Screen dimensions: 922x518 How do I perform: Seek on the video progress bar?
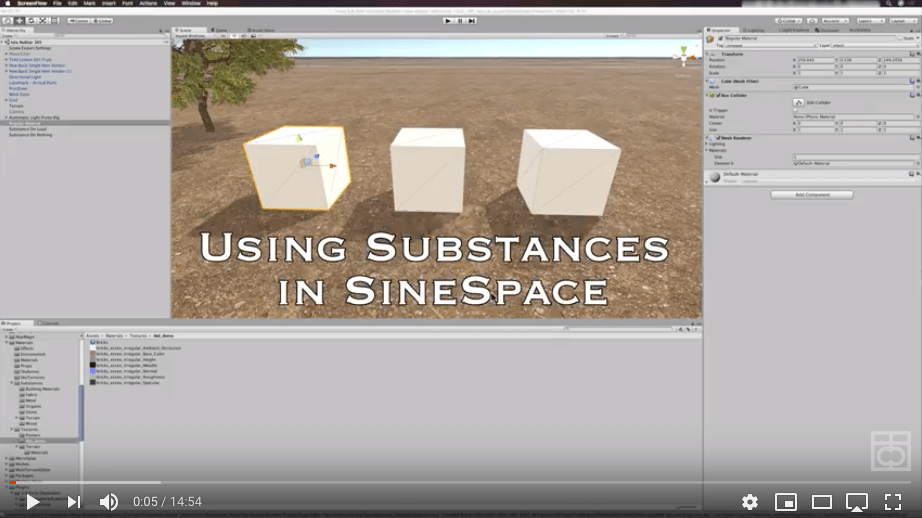461,482
